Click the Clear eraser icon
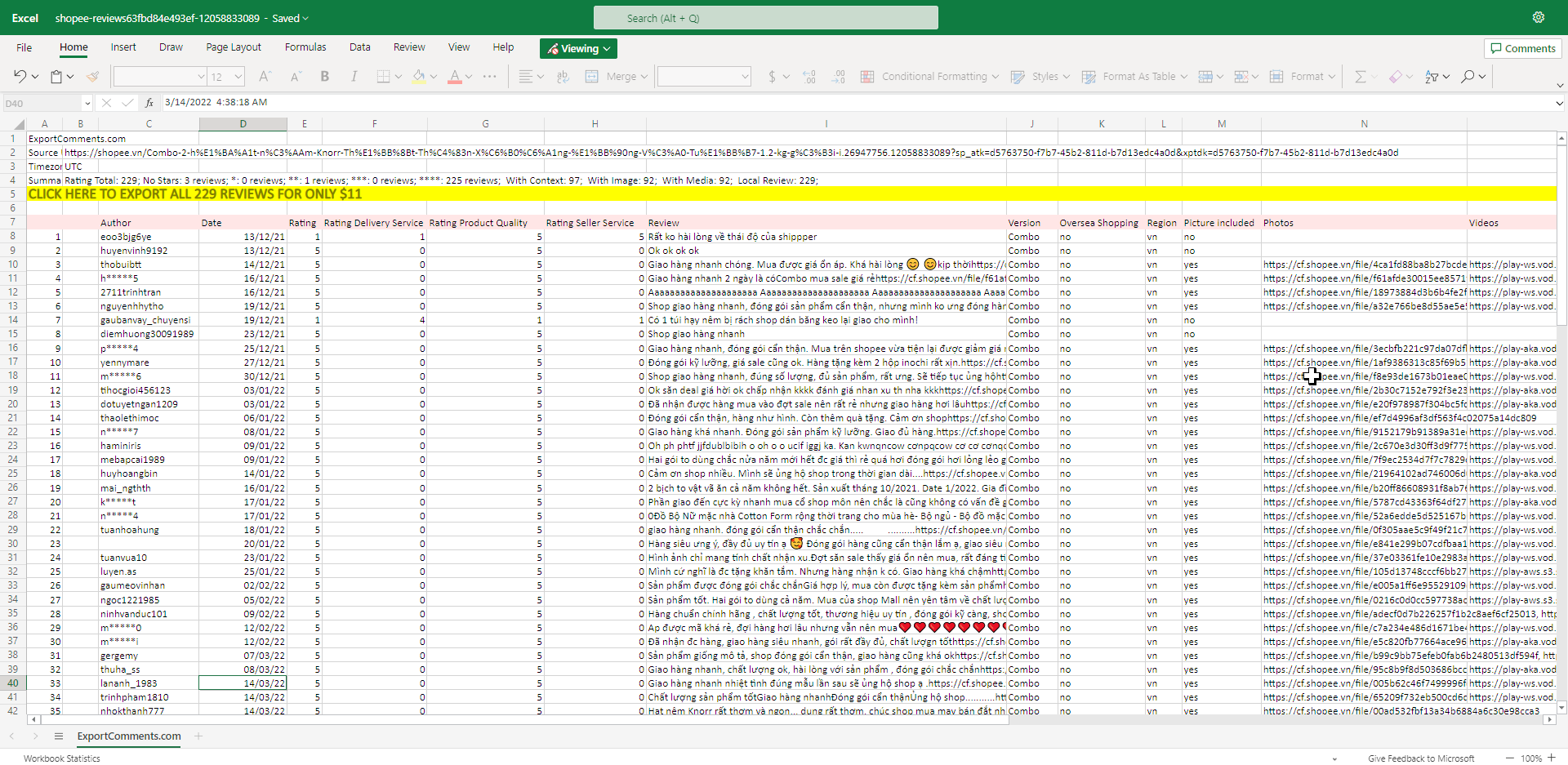The width and height of the screenshot is (1568, 765). point(1396,76)
